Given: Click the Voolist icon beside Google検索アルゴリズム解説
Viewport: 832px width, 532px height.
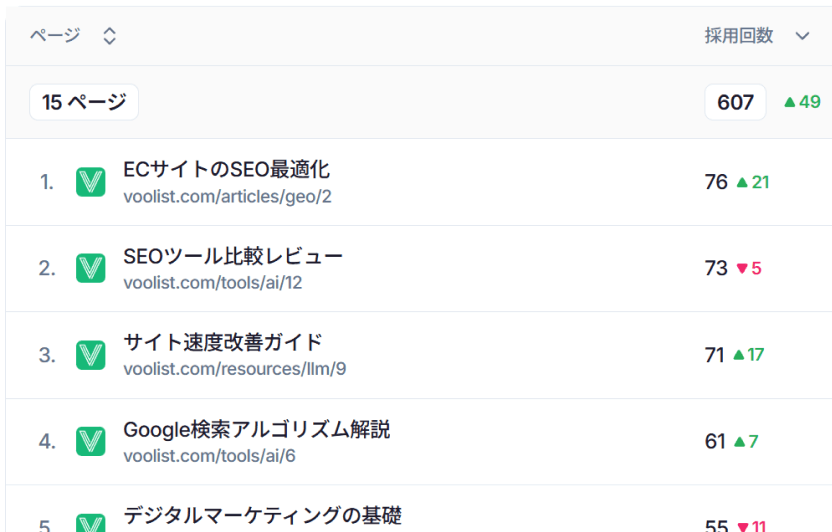Looking at the screenshot, I should point(90,441).
